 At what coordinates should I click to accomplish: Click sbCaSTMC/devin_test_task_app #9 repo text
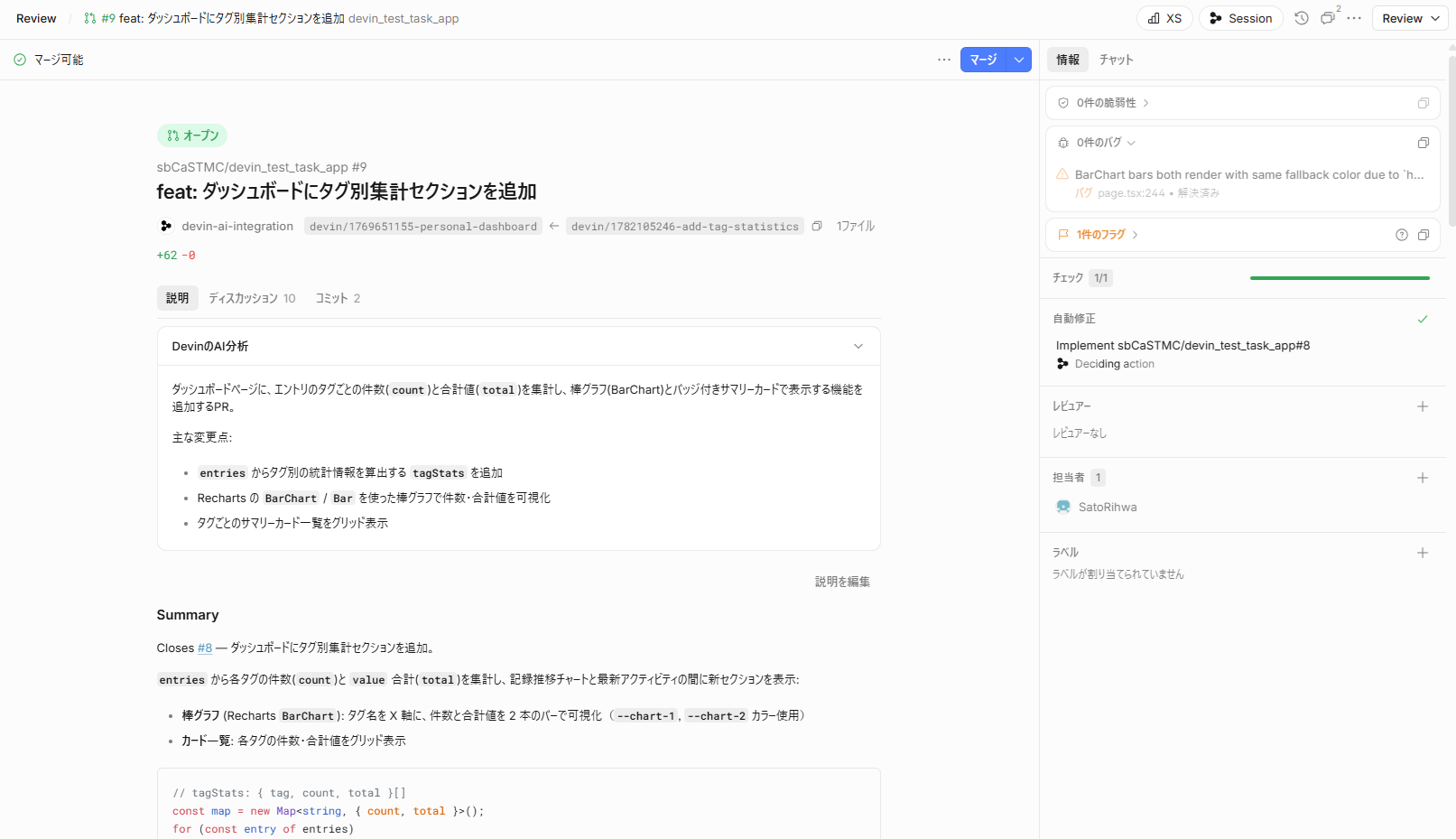262,167
